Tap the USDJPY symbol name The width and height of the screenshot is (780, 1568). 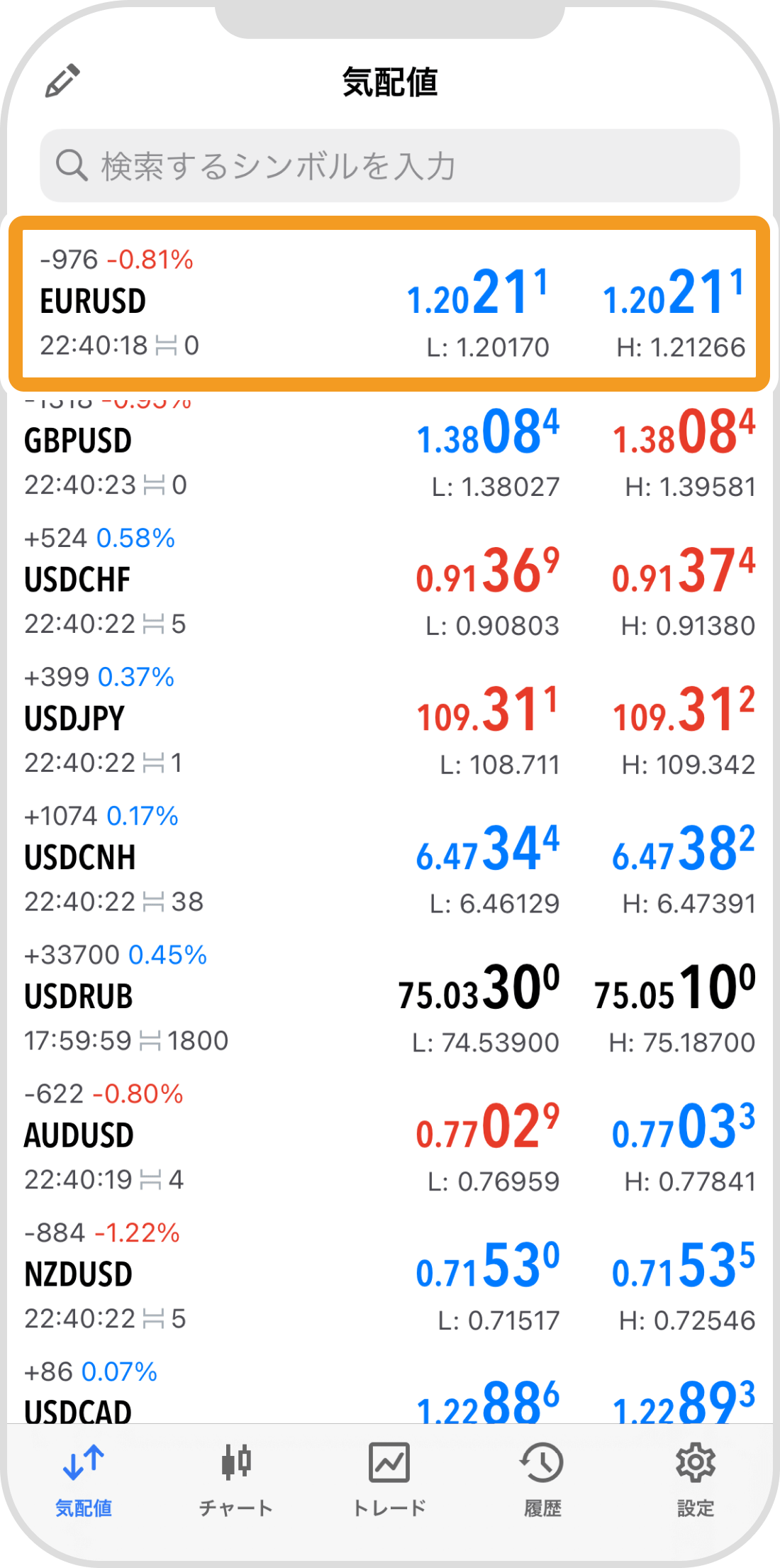coord(75,719)
